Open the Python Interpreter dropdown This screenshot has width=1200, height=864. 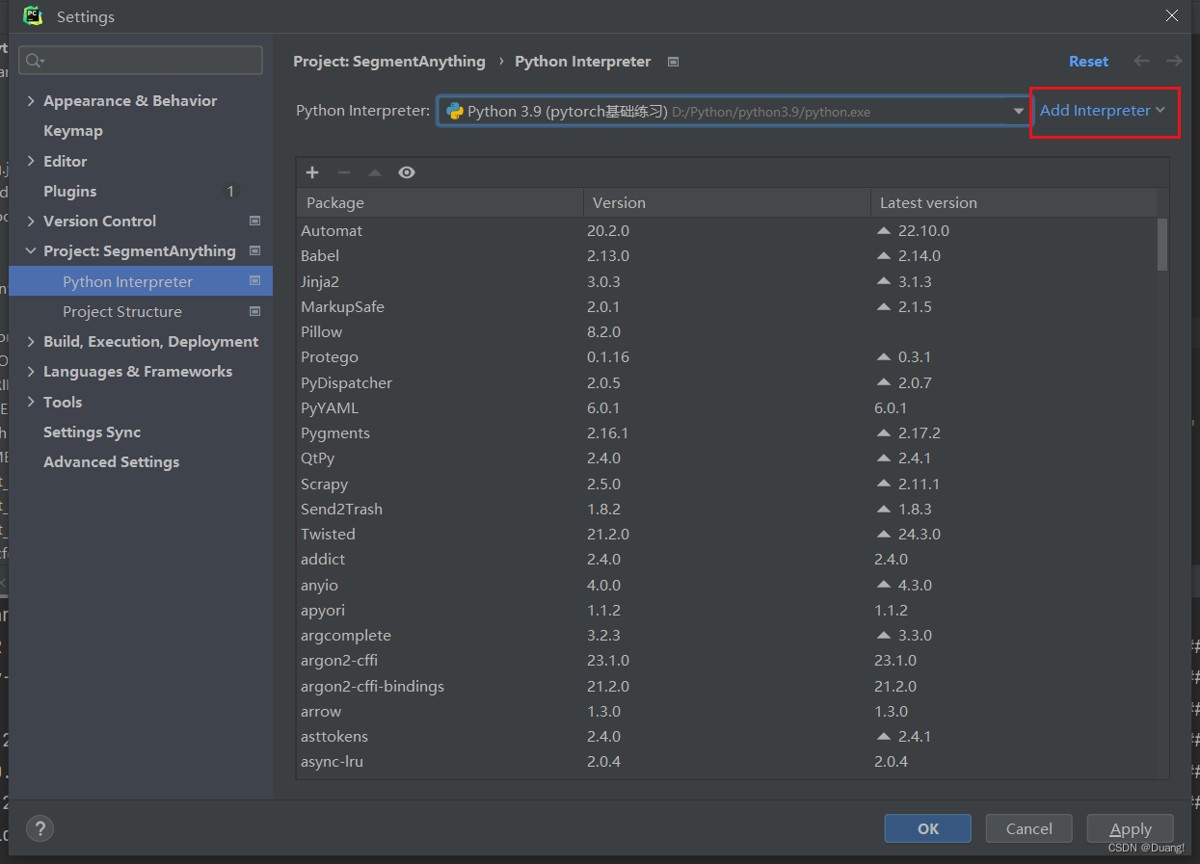point(1018,111)
